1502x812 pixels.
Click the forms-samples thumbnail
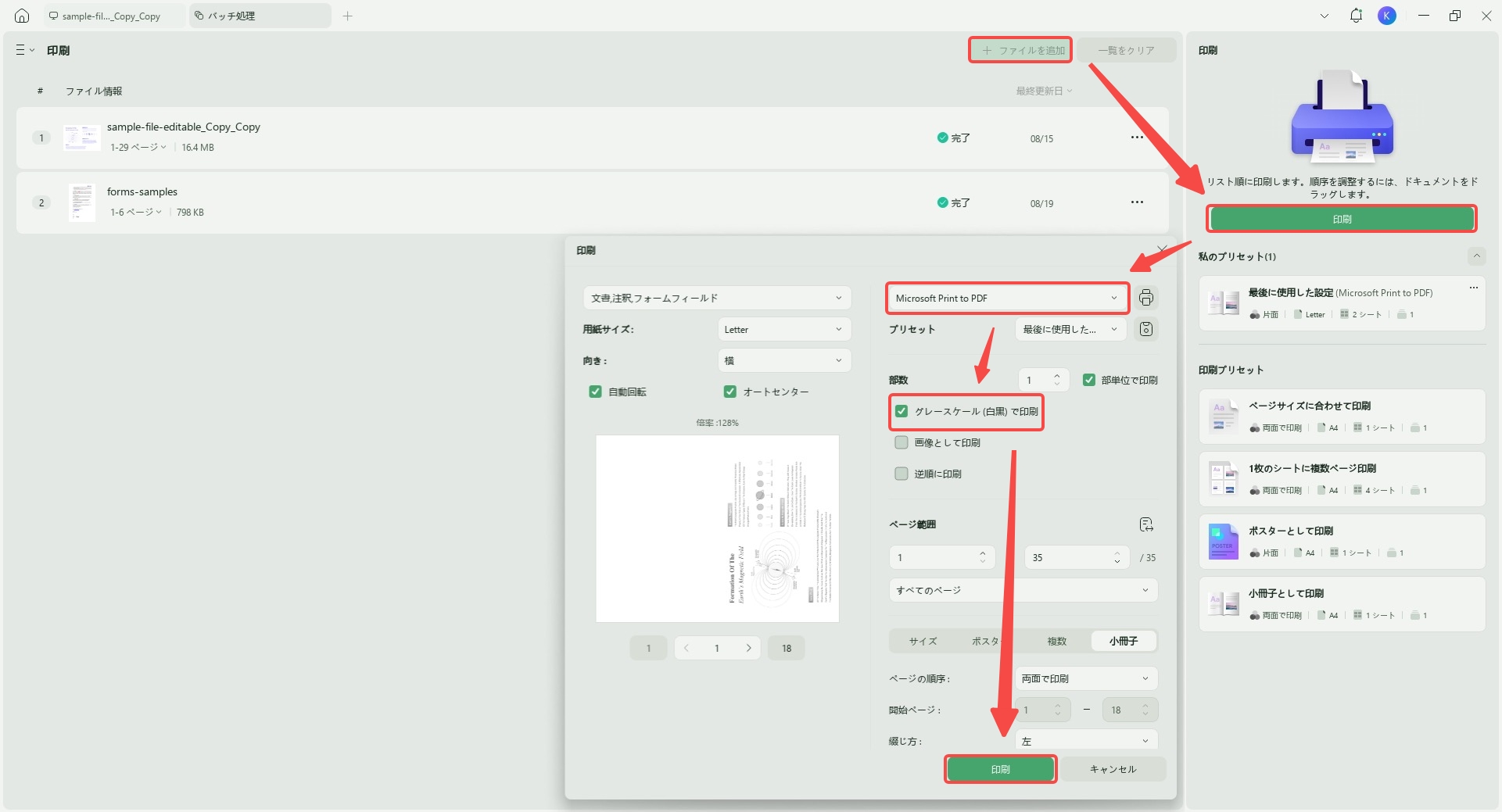81,202
